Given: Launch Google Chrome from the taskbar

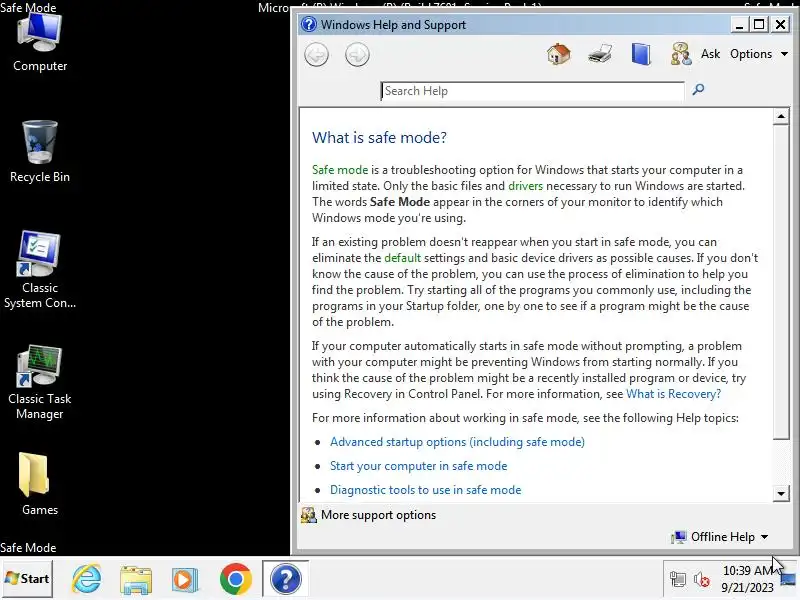Looking at the screenshot, I should coord(235,580).
